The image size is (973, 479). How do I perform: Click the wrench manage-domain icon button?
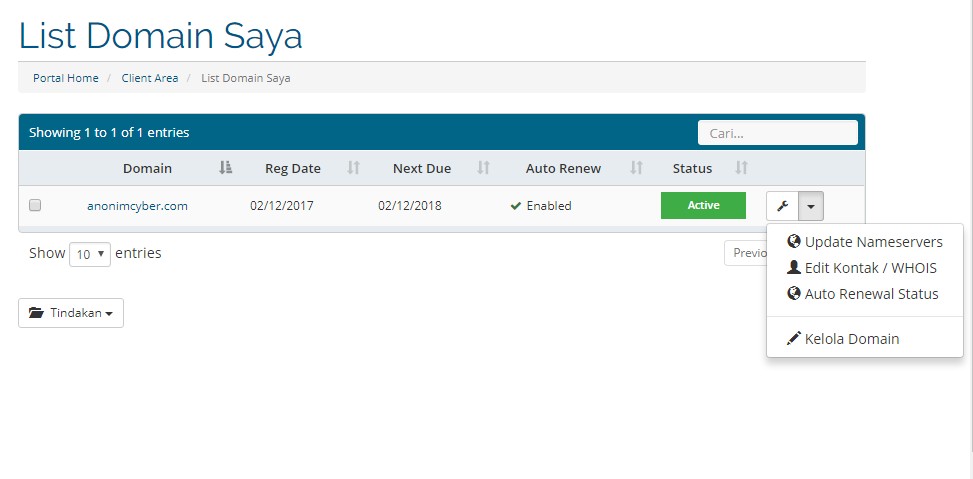[x=782, y=206]
